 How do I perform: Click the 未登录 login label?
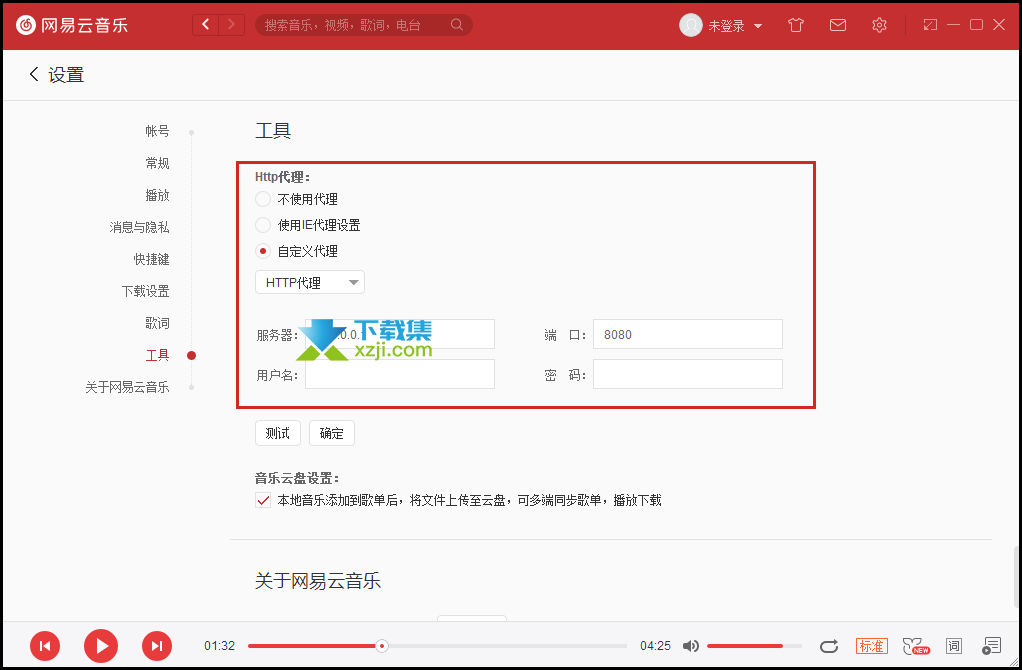pos(726,26)
